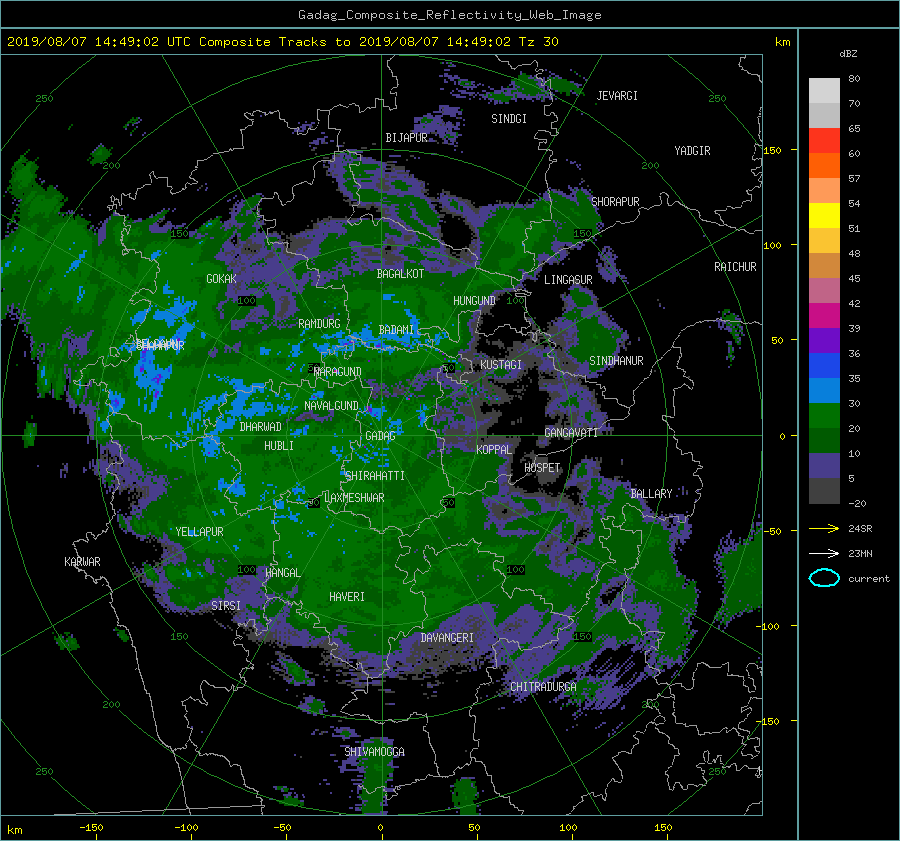
Task: Select the magenta 42 dBZ color swatch
Action: pos(824,316)
